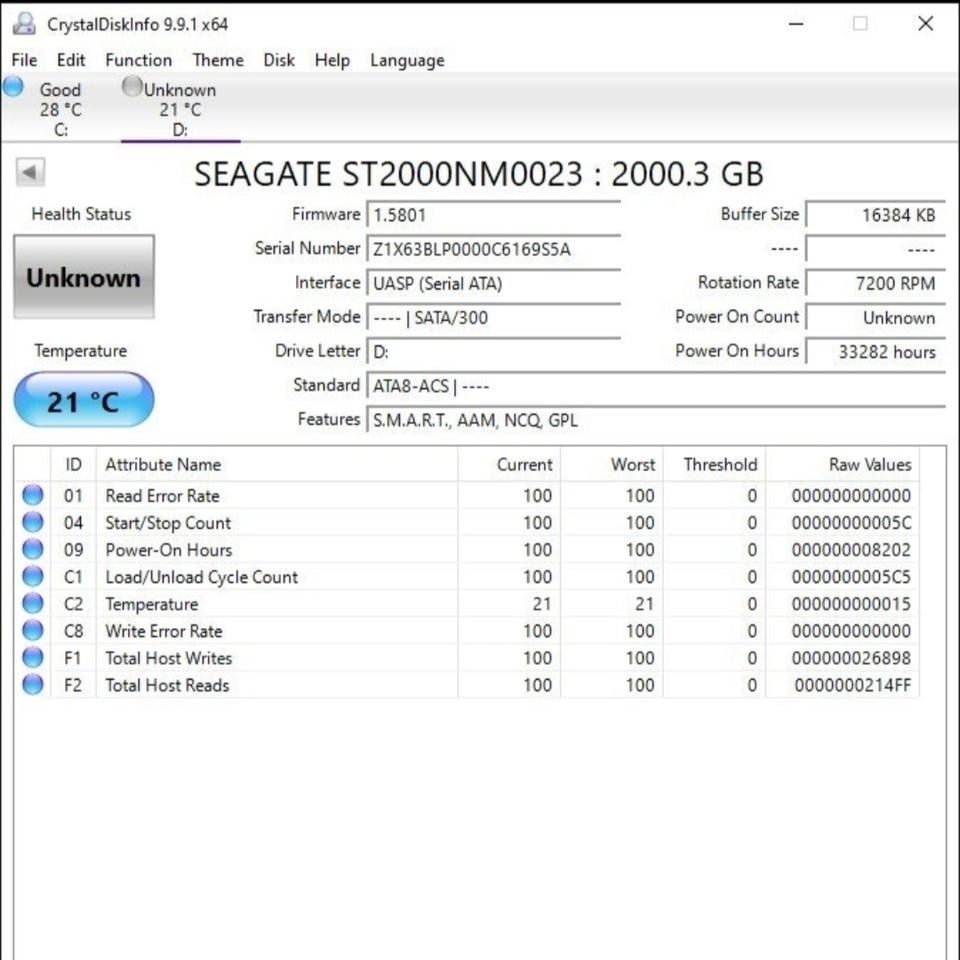Click the status orb for Total Host Reads
Viewport: 960px width, 960px height.
pyautogui.click(x=33, y=684)
